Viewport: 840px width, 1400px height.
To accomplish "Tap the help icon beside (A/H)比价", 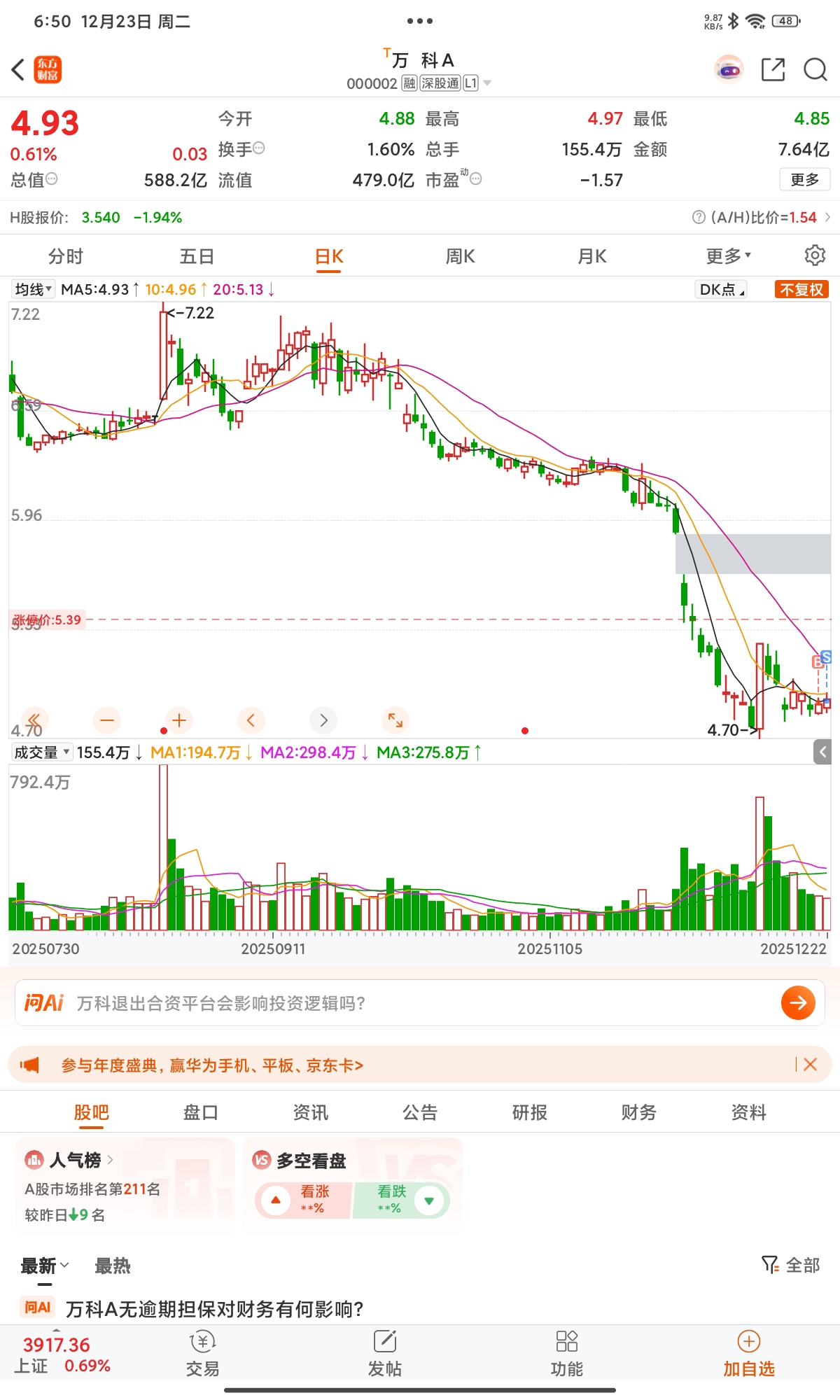I will [x=699, y=217].
